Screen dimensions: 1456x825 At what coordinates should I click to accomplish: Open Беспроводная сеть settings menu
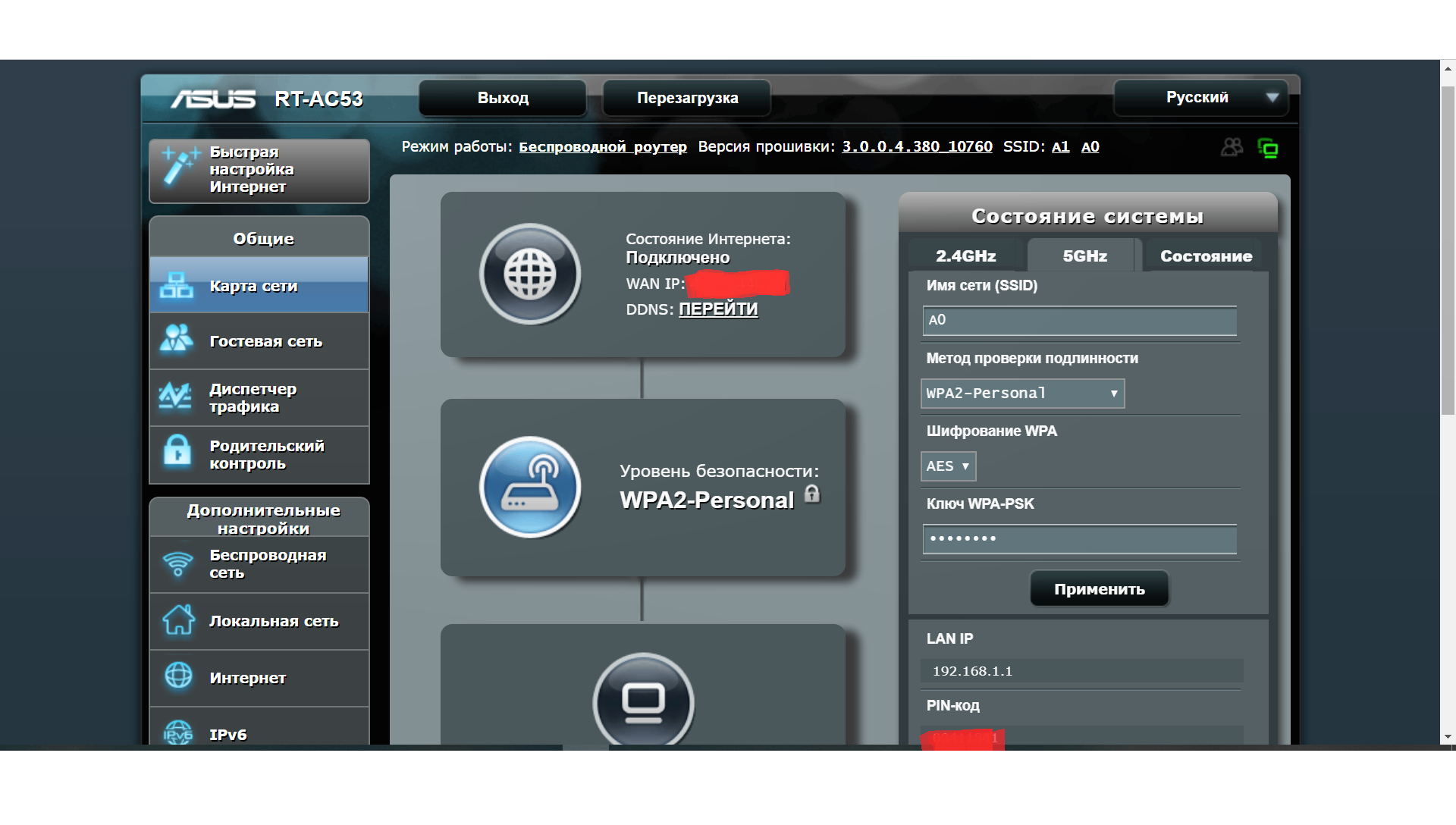point(259,564)
